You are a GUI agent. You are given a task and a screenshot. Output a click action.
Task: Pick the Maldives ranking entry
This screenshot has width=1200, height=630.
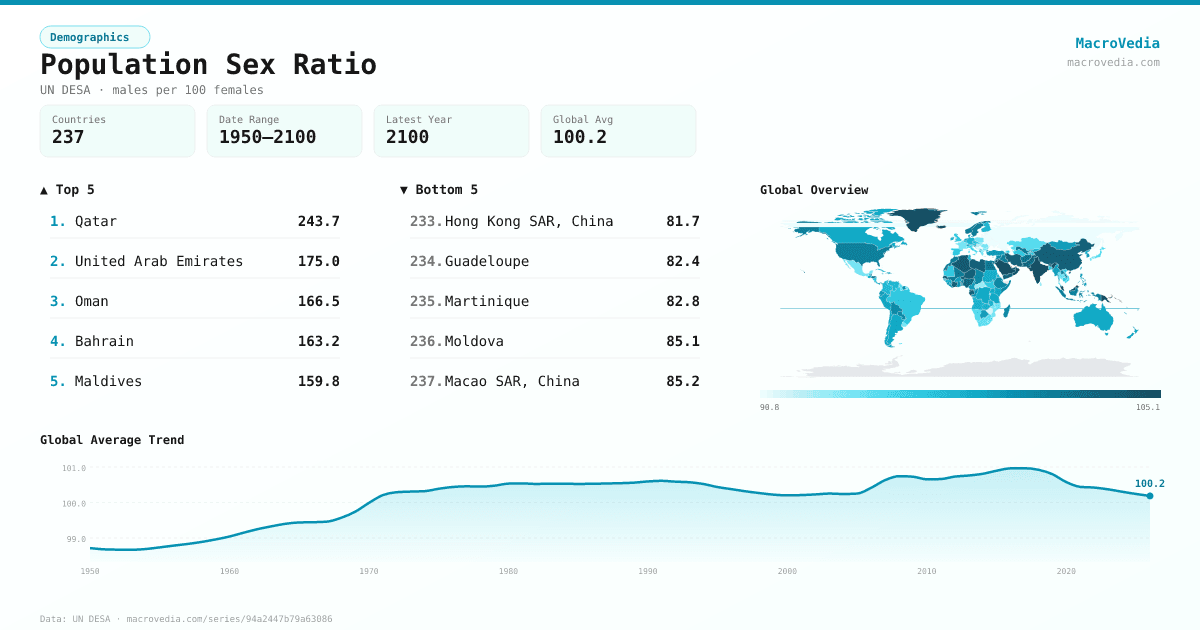pos(195,381)
